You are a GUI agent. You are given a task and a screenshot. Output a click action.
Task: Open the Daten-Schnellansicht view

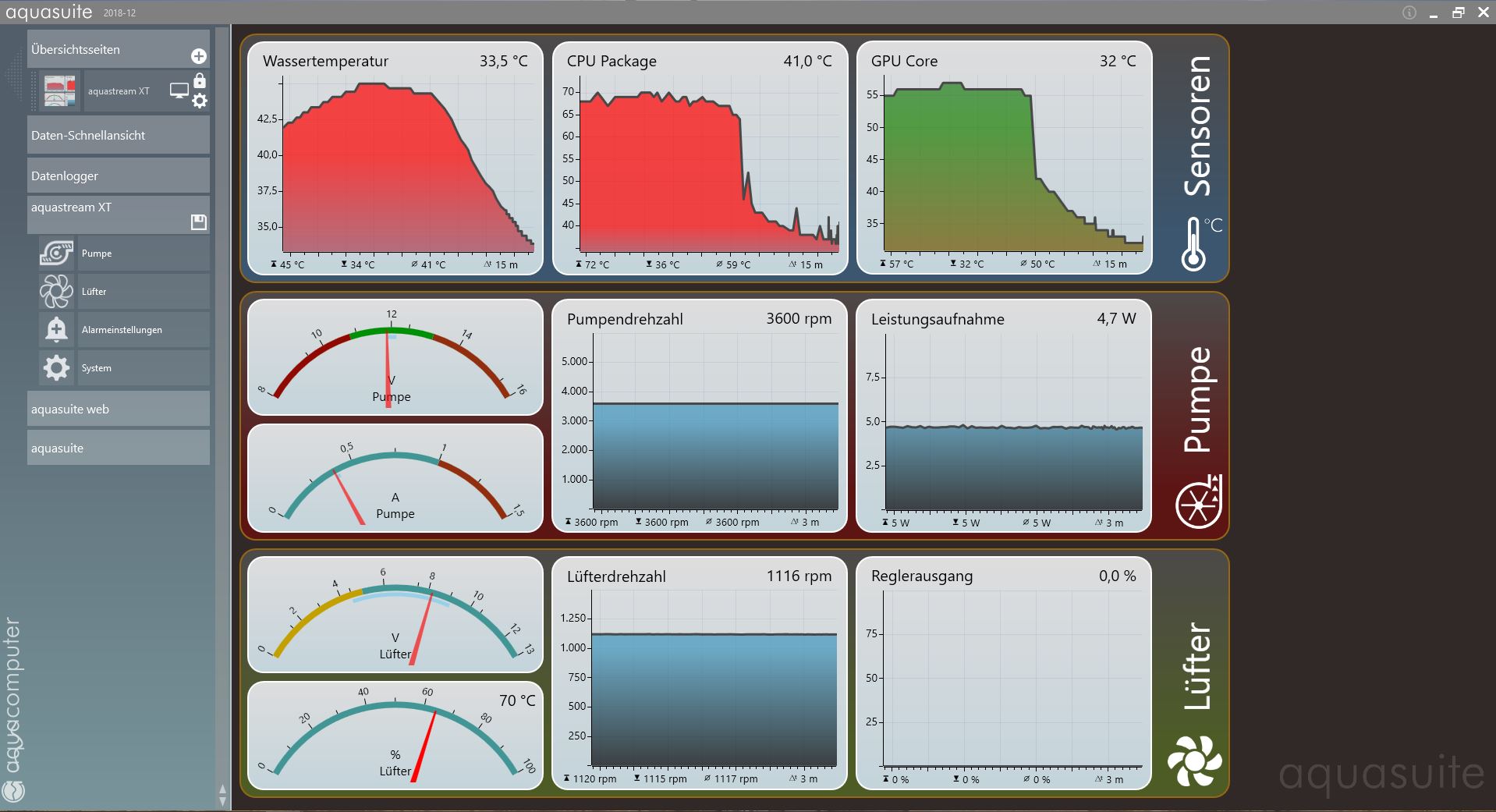(x=117, y=135)
